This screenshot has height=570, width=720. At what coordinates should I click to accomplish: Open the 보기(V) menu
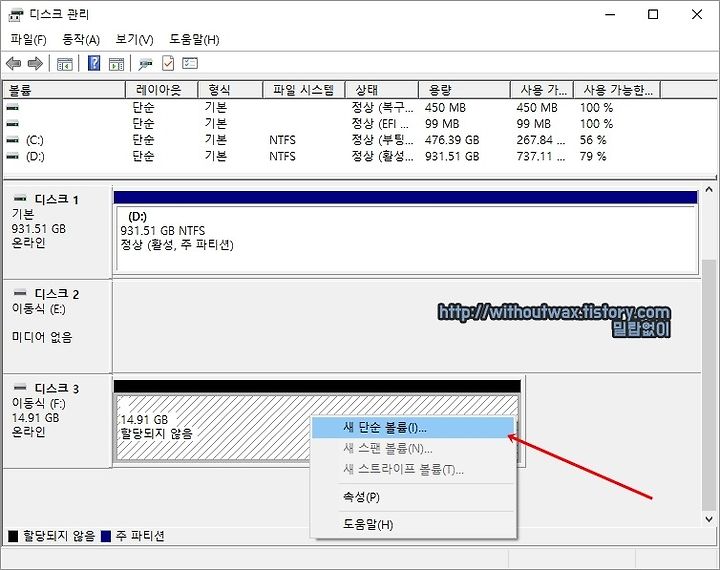(x=134, y=40)
